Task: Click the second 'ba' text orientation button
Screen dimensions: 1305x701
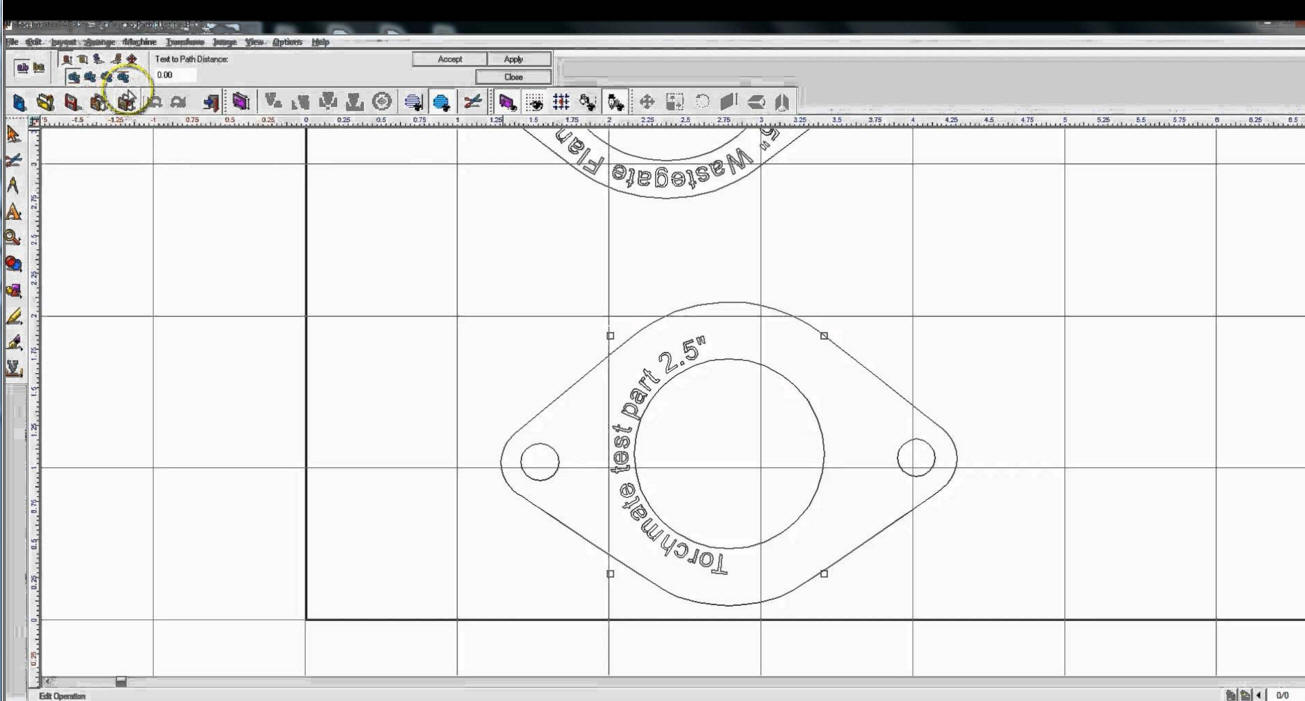Action: tap(39, 68)
